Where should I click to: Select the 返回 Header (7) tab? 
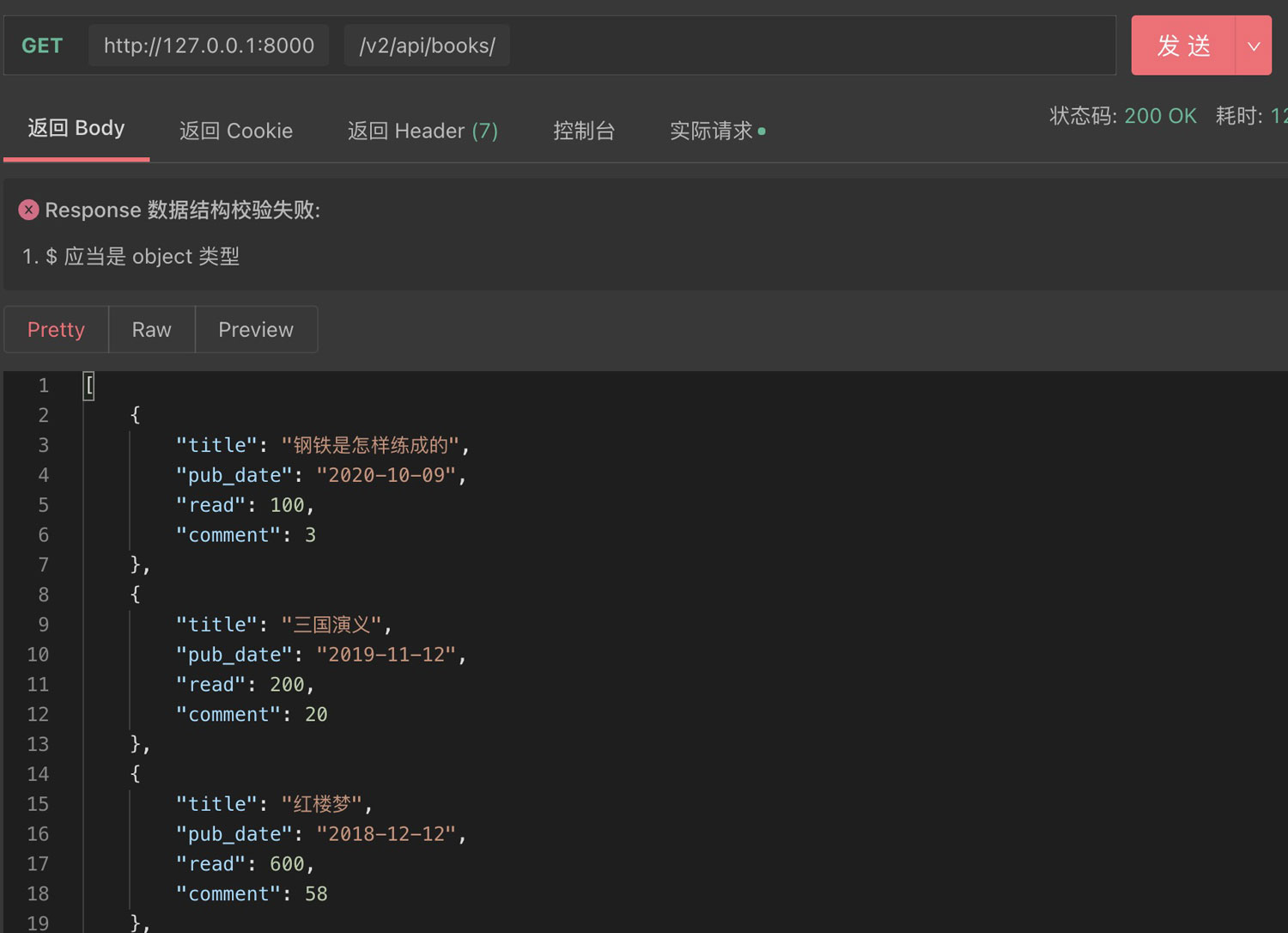(422, 131)
